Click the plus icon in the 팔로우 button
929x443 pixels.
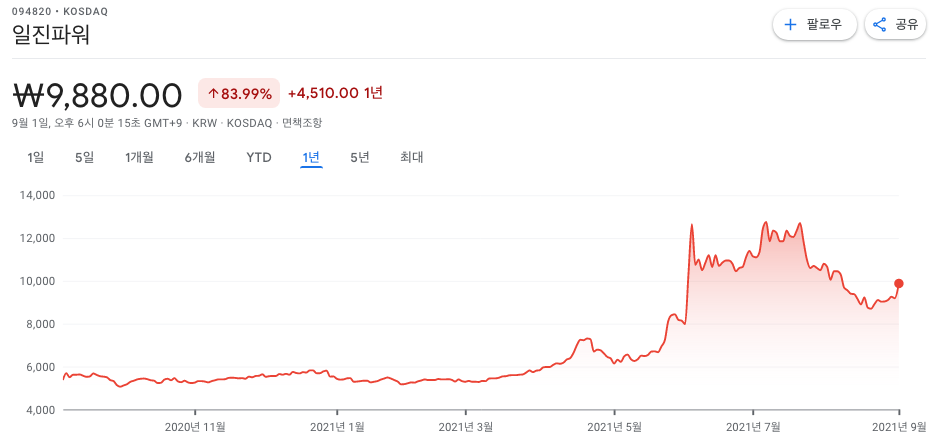[790, 24]
